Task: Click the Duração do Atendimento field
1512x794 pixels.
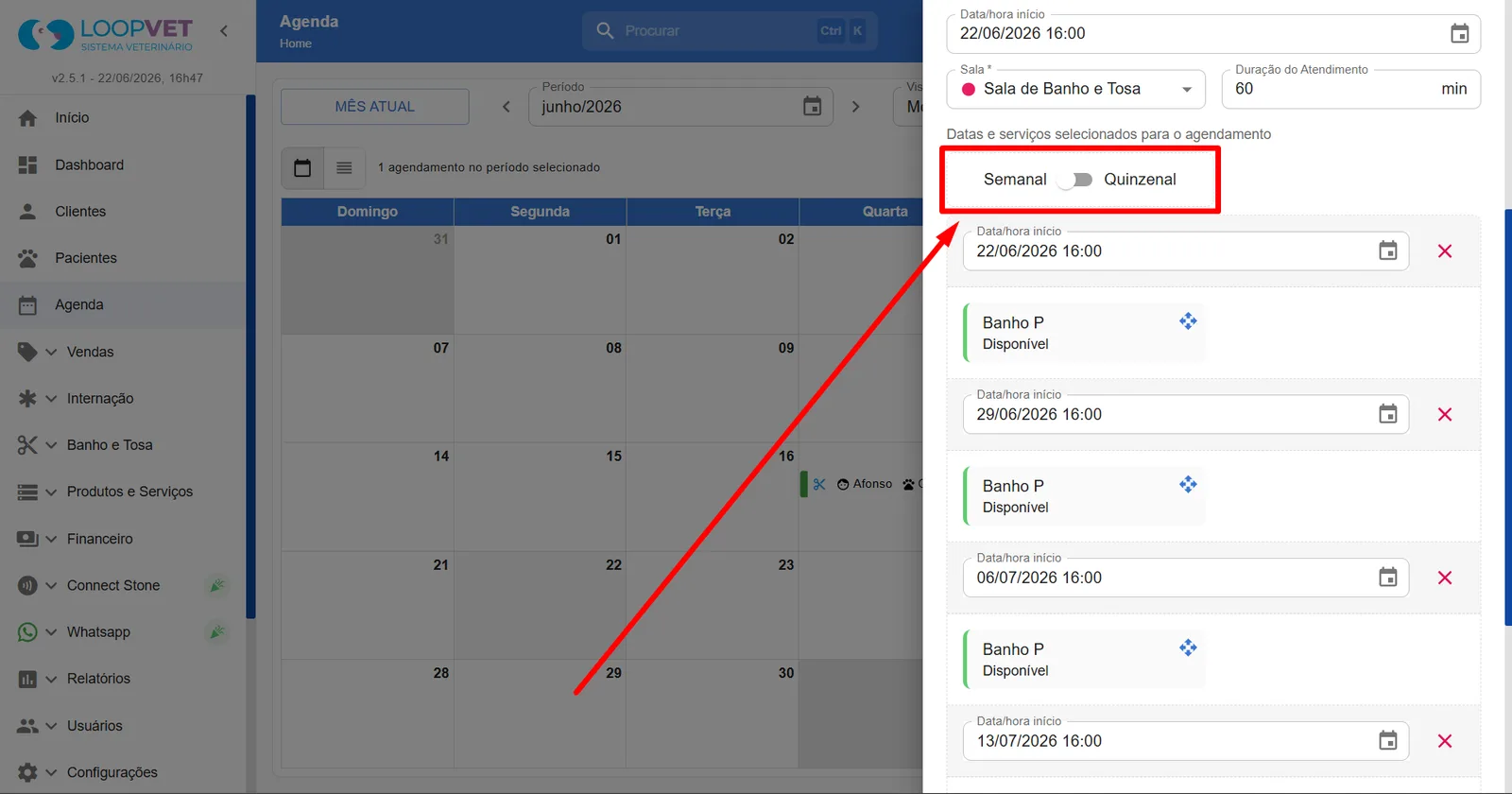Action: pyautogui.click(x=1351, y=89)
